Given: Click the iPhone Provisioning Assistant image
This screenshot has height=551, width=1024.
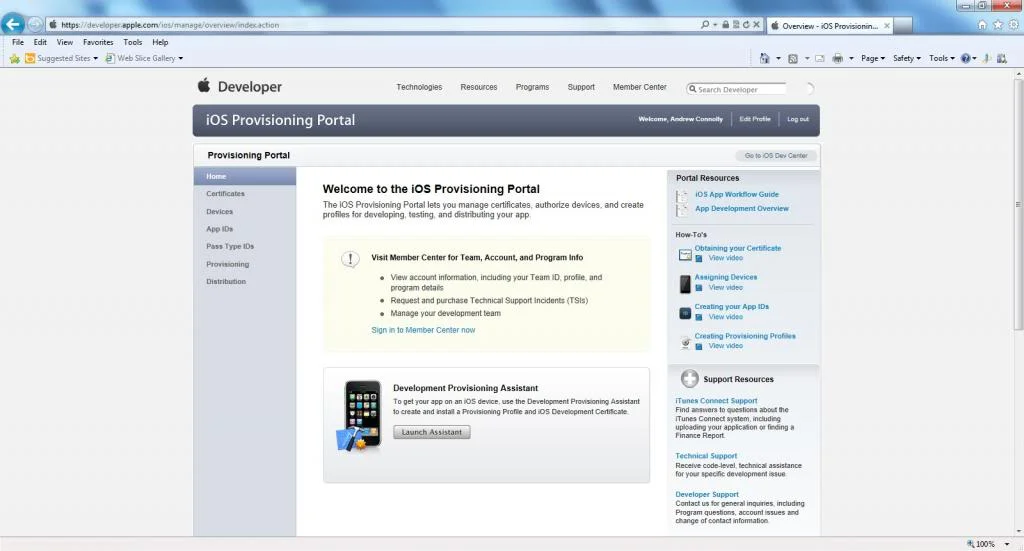Looking at the screenshot, I should click(x=359, y=417).
